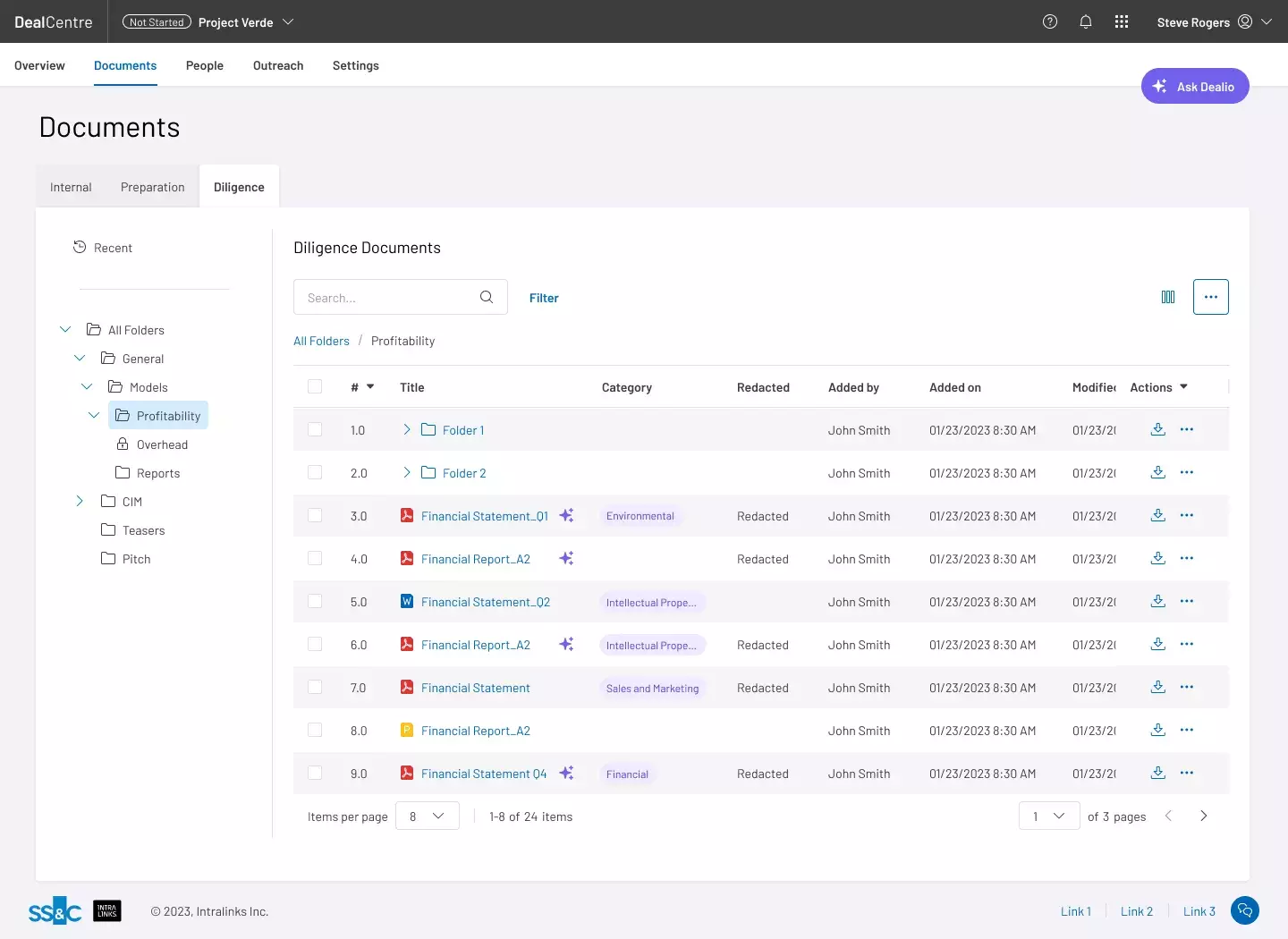Click into the Search documents field
Viewport: 1288px width, 939px height.
coord(386,298)
